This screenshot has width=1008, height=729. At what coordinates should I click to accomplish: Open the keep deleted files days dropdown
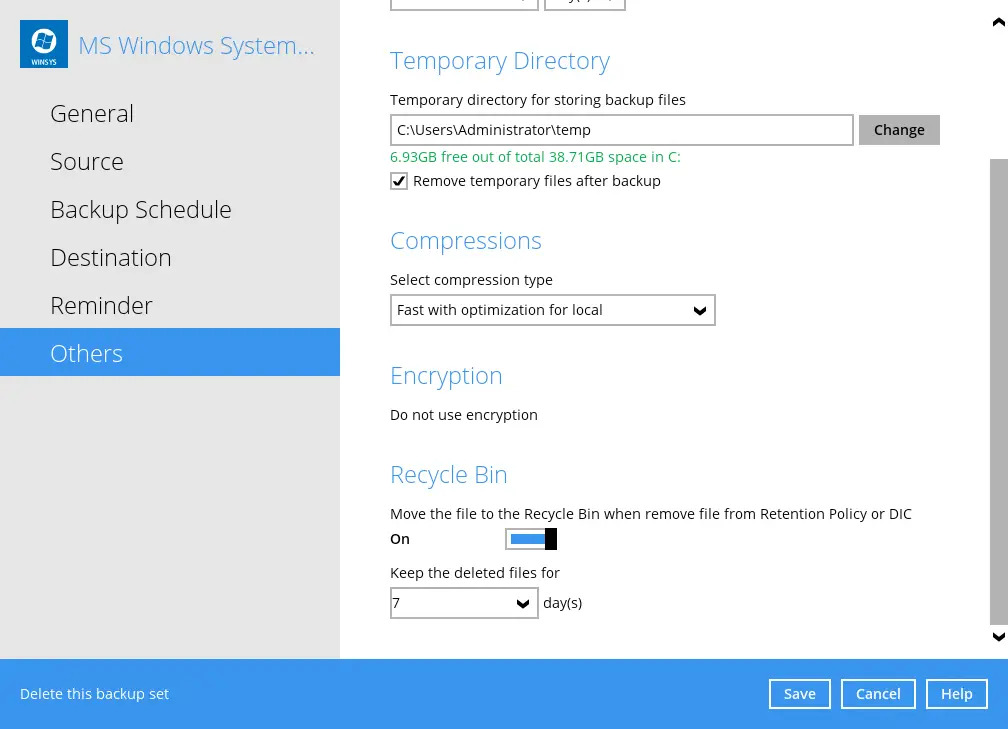[x=464, y=603]
